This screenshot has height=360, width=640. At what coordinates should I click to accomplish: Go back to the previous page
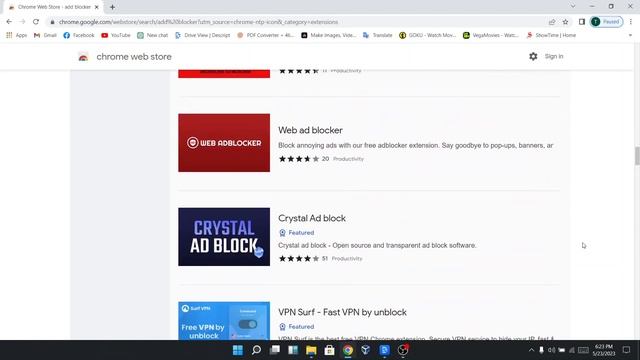tap(9, 22)
